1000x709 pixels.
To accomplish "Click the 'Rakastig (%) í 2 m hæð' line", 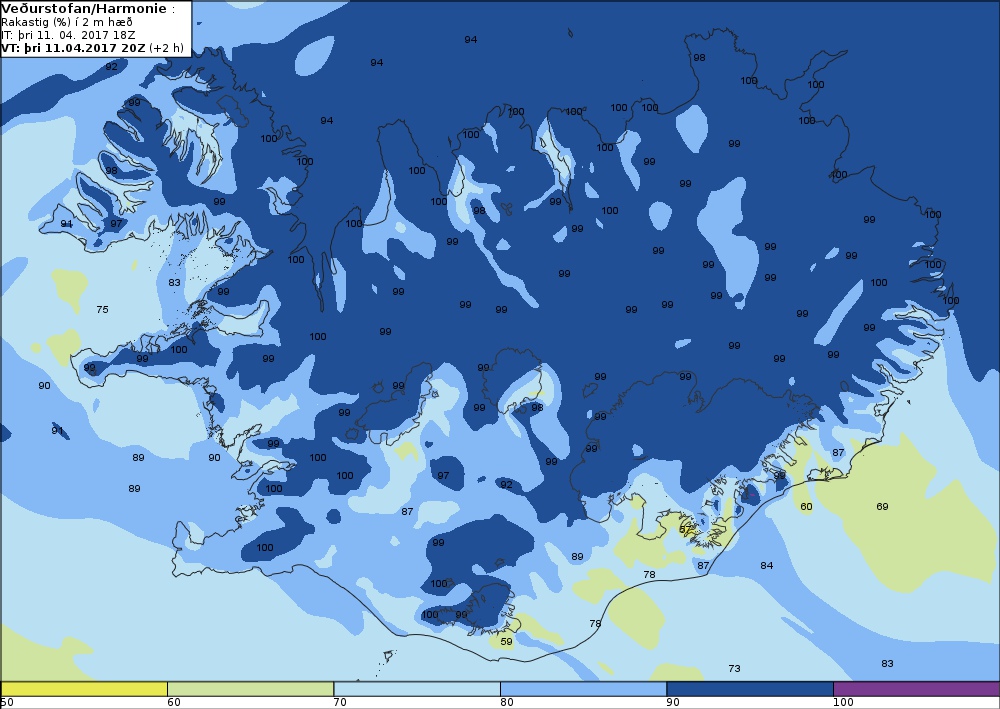I will pos(67,22).
